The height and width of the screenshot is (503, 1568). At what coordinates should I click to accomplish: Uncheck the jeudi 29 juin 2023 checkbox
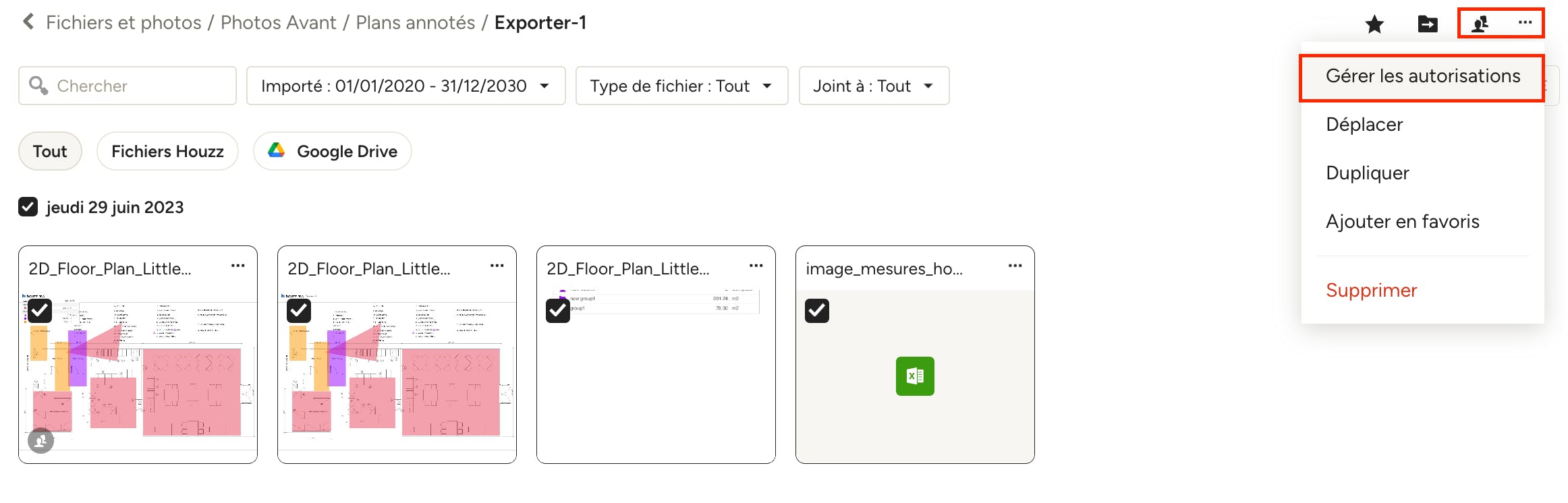(28, 207)
